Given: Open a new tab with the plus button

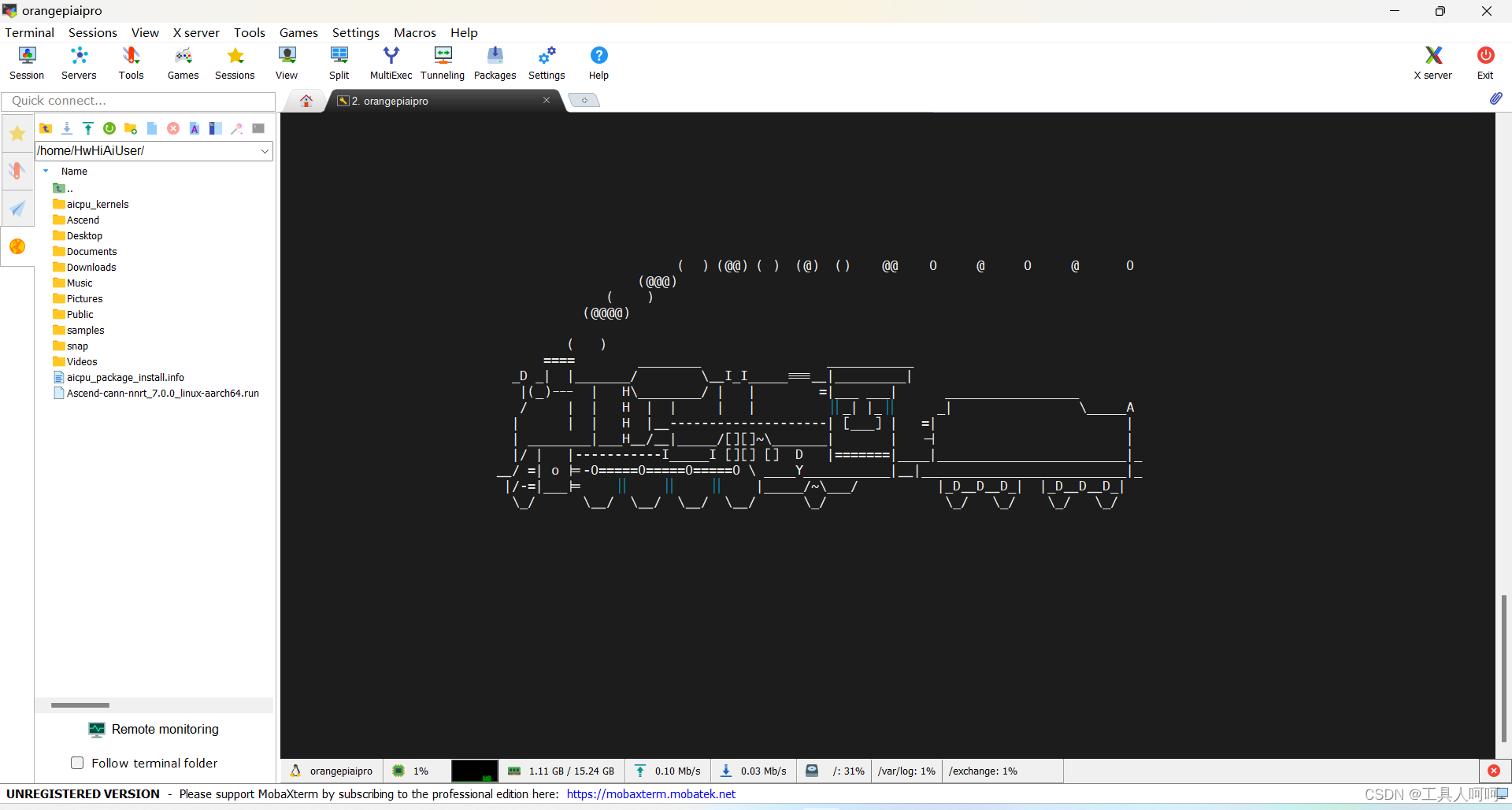Looking at the screenshot, I should tap(584, 100).
